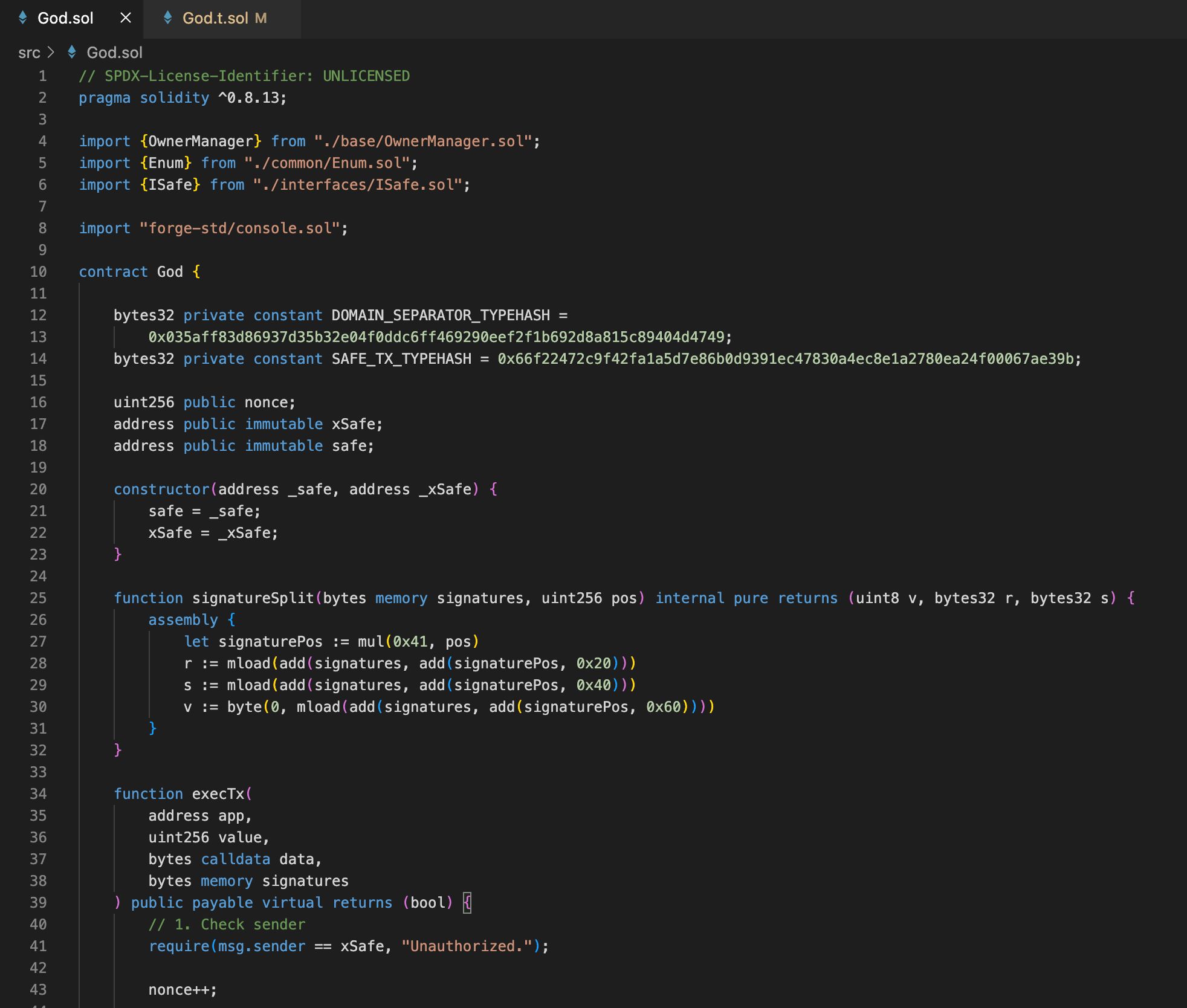Click the 'nonce++;' statement
Image resolution: width=1187 pixels, height=1008 pixels.
point(183,990)
